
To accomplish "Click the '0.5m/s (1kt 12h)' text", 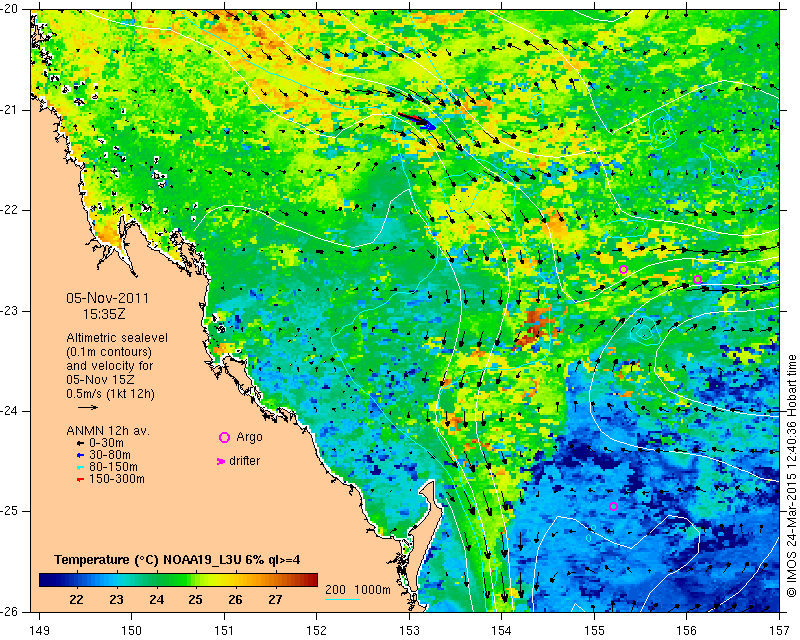I will click(110, 393).
